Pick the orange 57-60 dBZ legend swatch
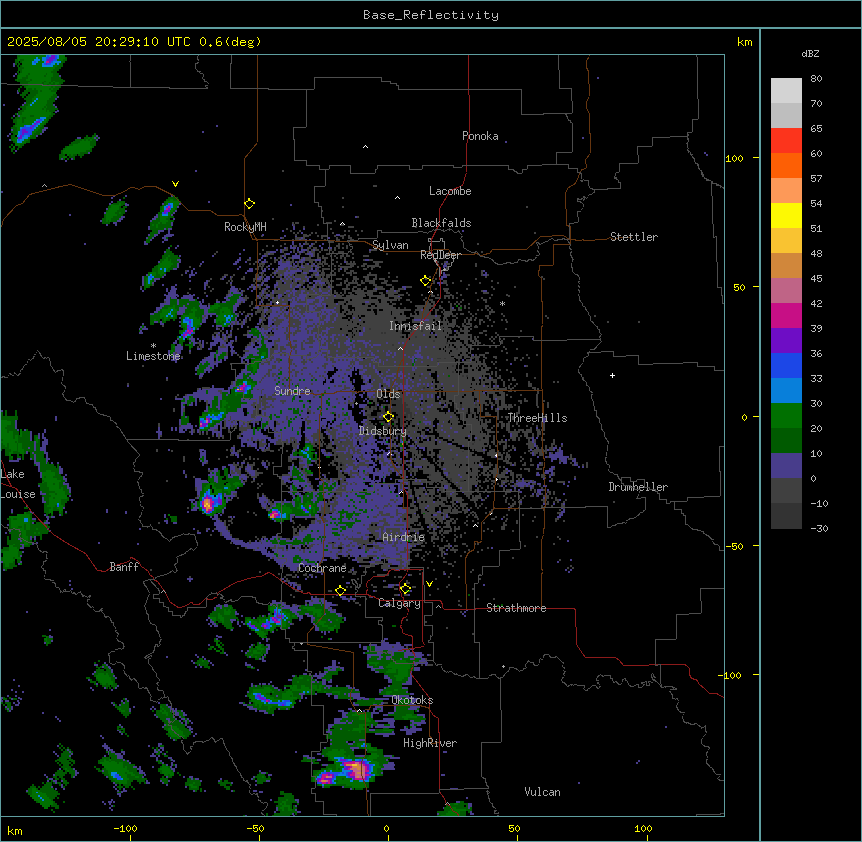Screen dimensions: 862x842 pyautogui.click(x=786, y=165)
